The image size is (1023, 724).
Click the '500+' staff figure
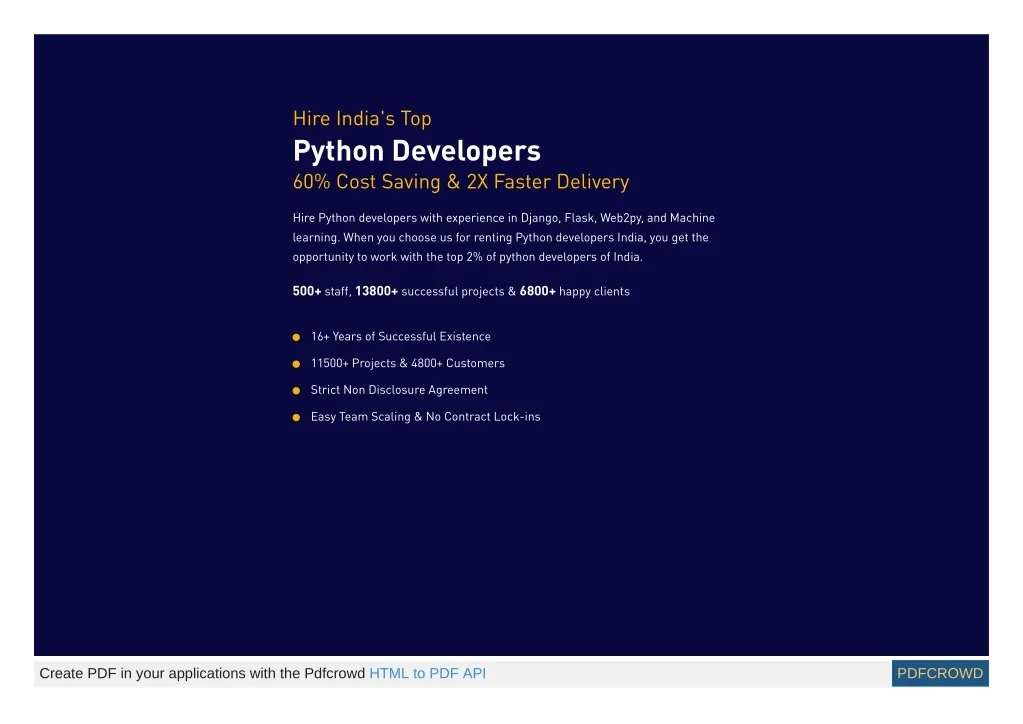tap(307, 291)
